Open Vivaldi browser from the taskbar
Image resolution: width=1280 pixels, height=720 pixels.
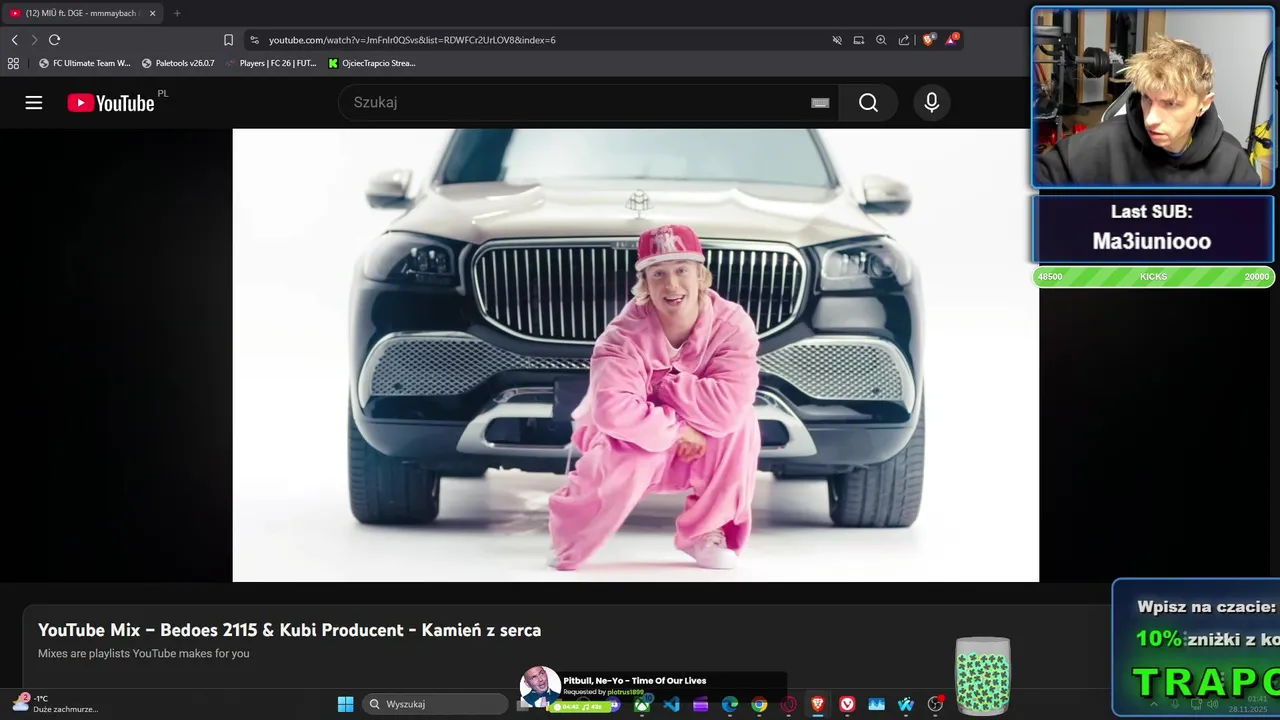tap(847, 704)
